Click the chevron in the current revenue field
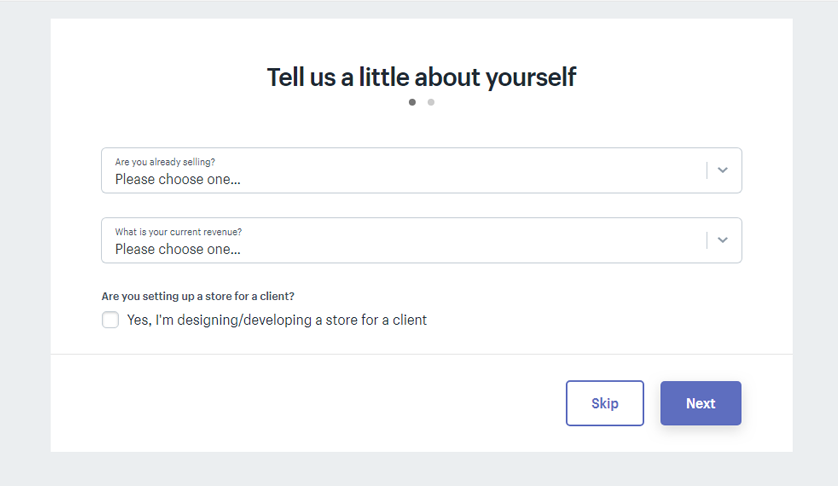The height and width of the screenshot is (486, 838). tap(723, 240)
